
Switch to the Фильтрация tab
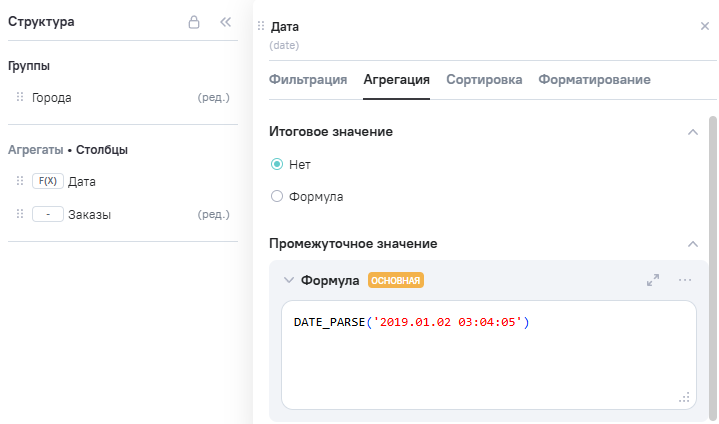coord(308,80)
